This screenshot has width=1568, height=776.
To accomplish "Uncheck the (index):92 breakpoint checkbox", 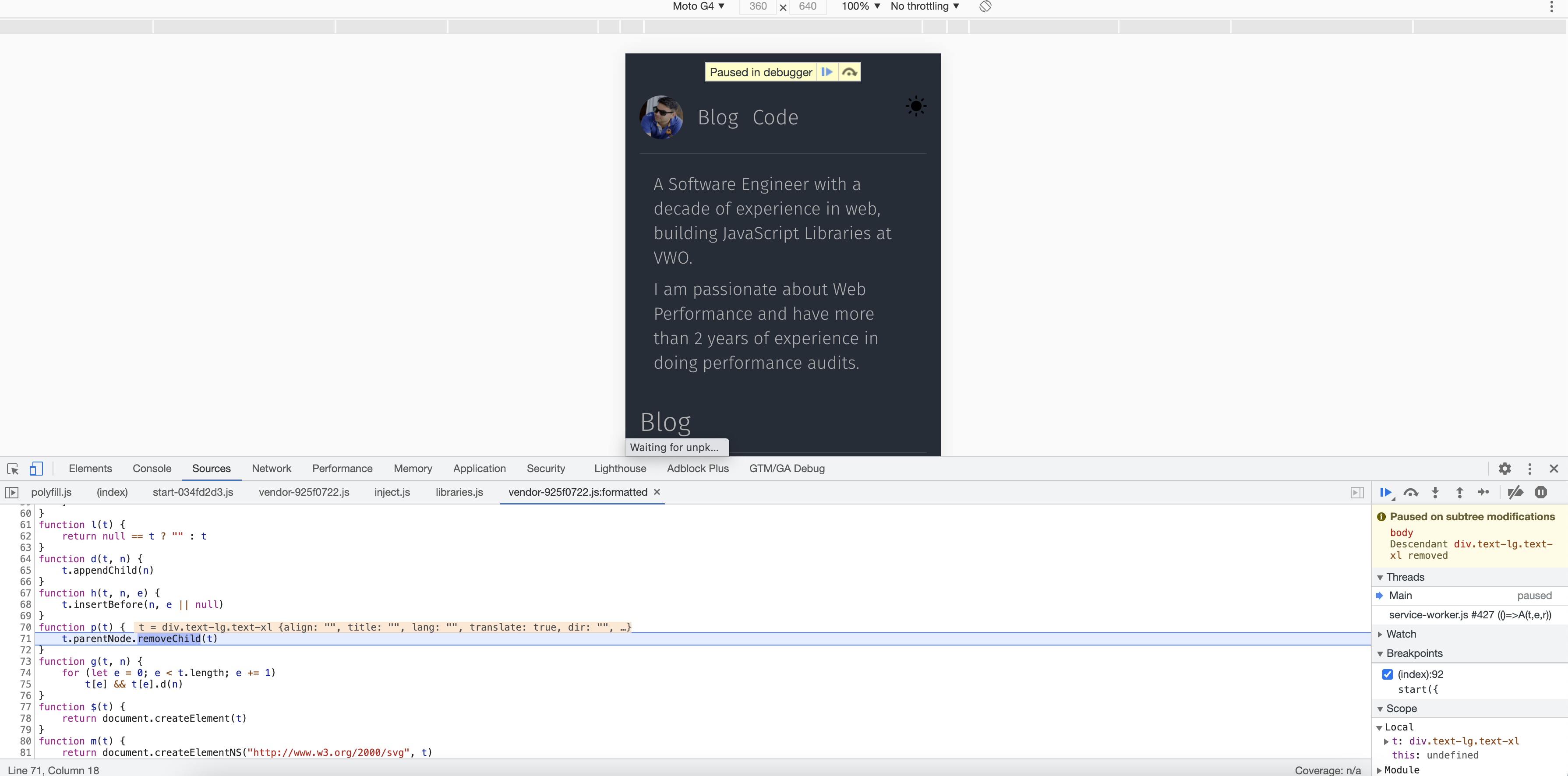I will pyautogui.click(x=1387, y=674).
